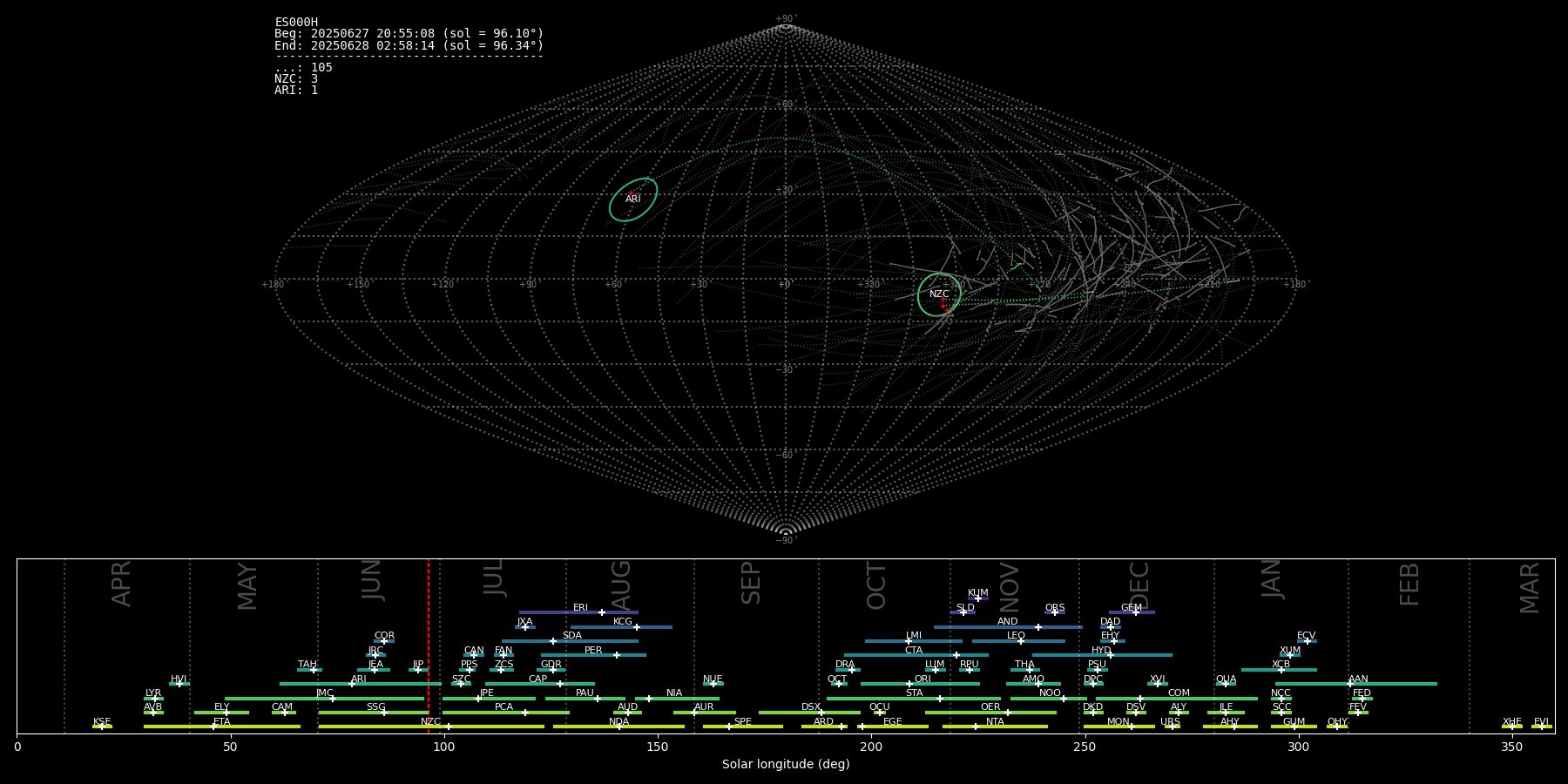The height and width of the screenshot is (784, 1568).
Task: Select the SDA shower bar in the timeline
Action: [x=570, y=641]
